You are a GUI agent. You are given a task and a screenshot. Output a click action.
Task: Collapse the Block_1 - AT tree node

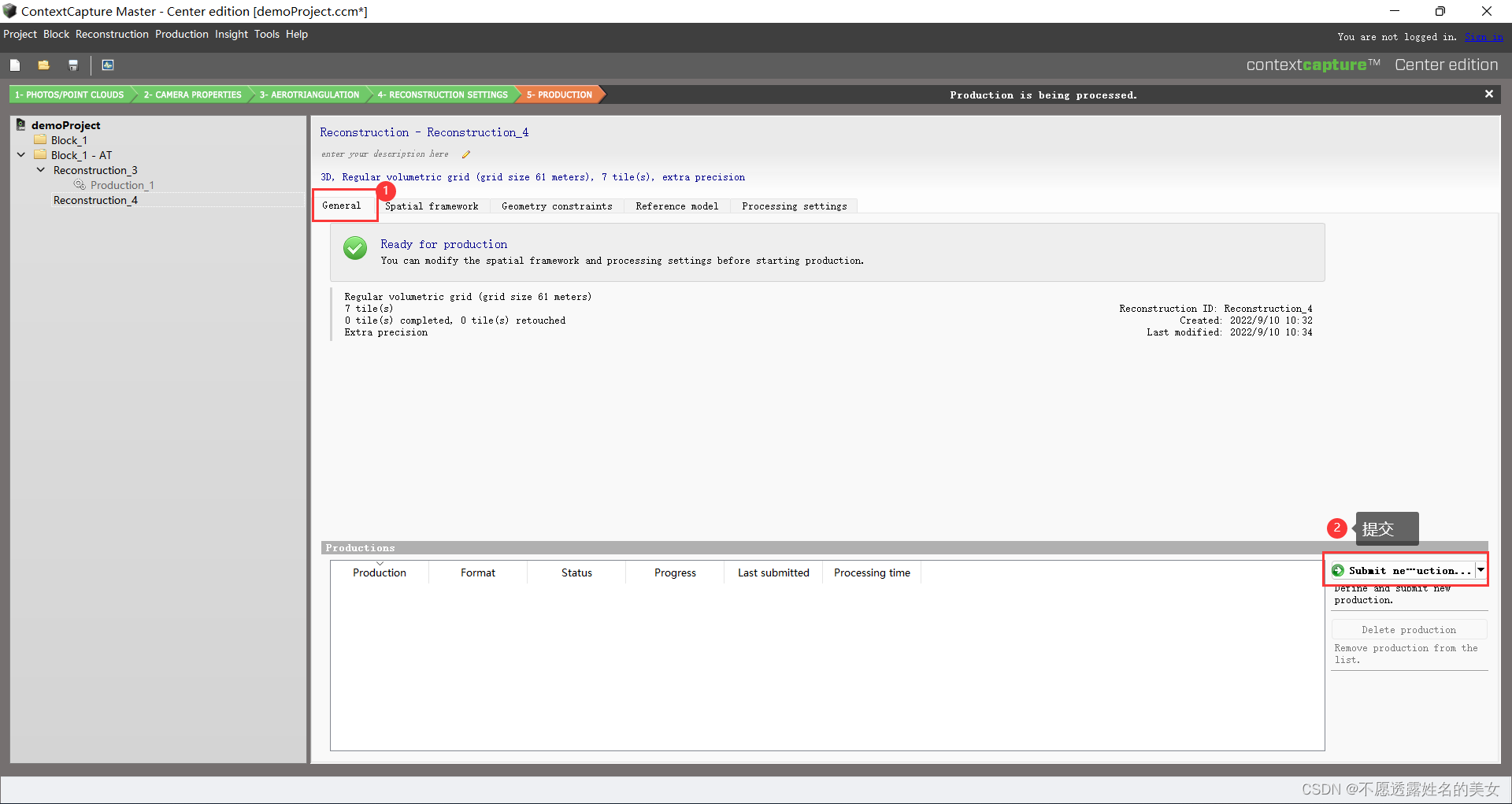(x=21, y=155)
